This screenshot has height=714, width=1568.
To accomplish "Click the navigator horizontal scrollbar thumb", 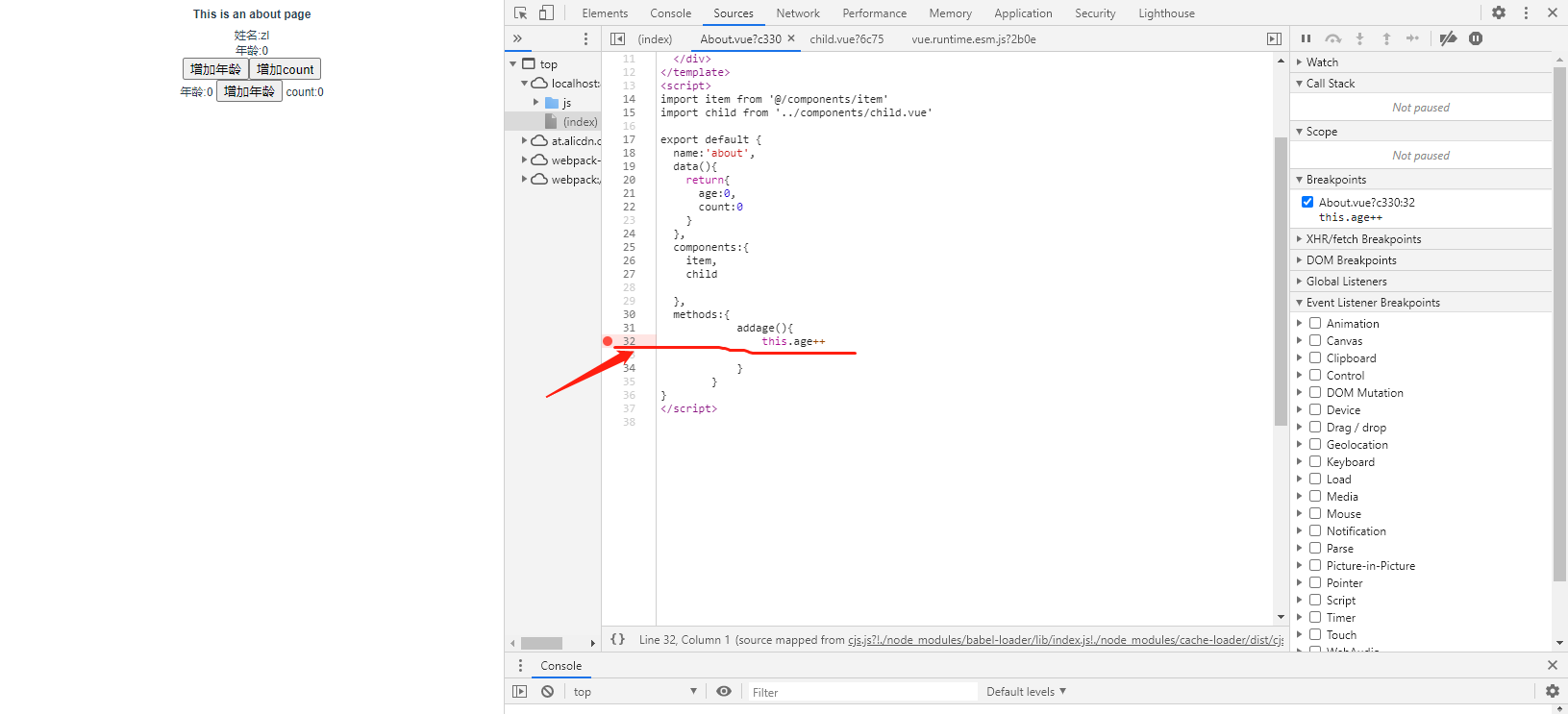I will [541, 643].
